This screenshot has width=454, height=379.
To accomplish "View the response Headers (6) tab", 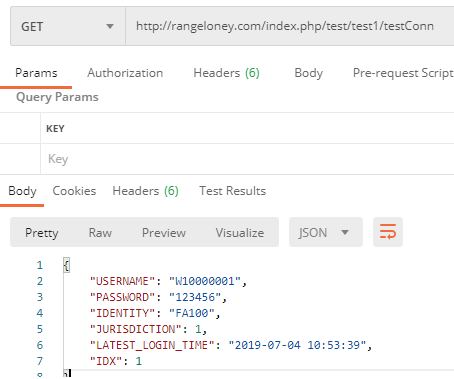I will click(x=145, y=191).
